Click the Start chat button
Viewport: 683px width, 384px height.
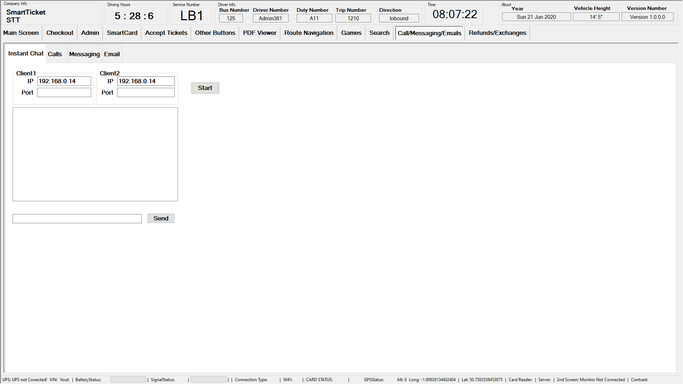pyautogui.click(x=205, y=88)
